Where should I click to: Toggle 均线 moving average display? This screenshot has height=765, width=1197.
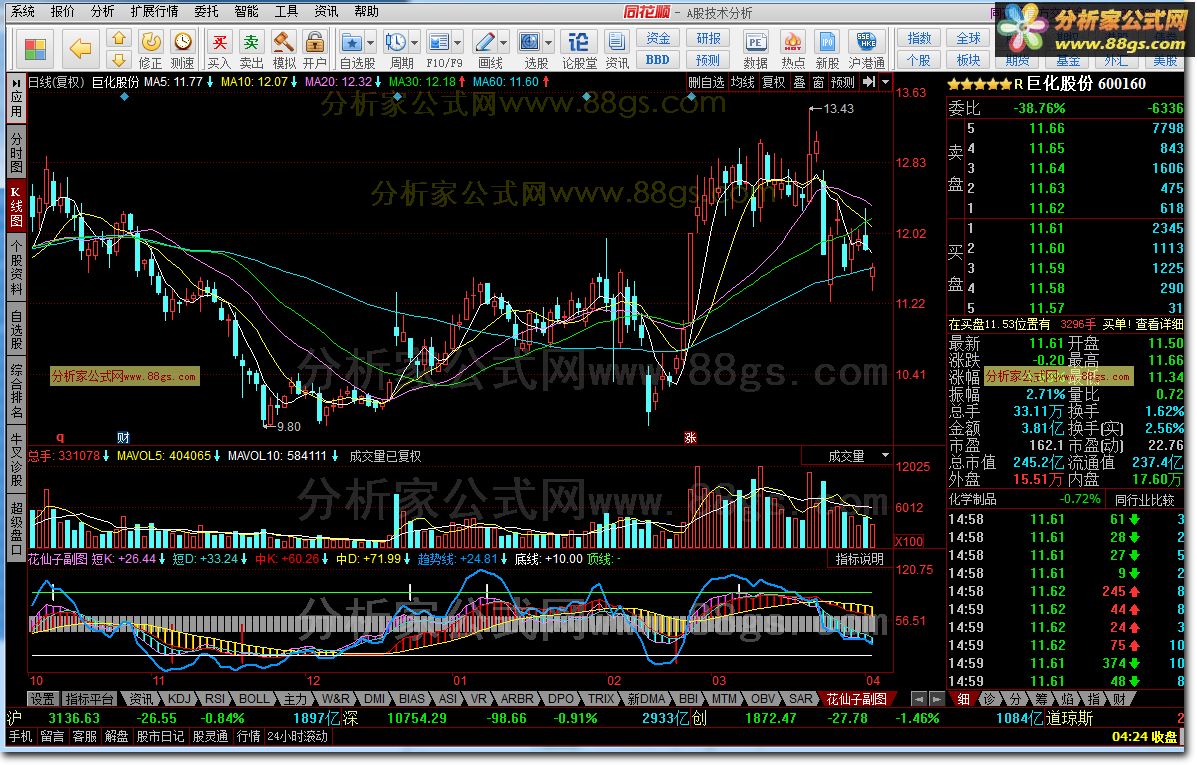click(x=743, y=82)
